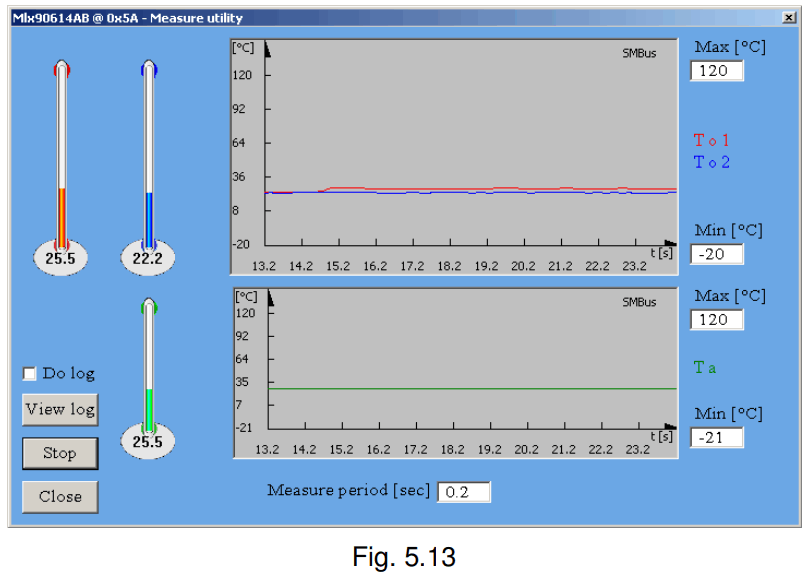
Task: Click the 22.2 reading under blue thermometer
Action: (x=148, y=258)
